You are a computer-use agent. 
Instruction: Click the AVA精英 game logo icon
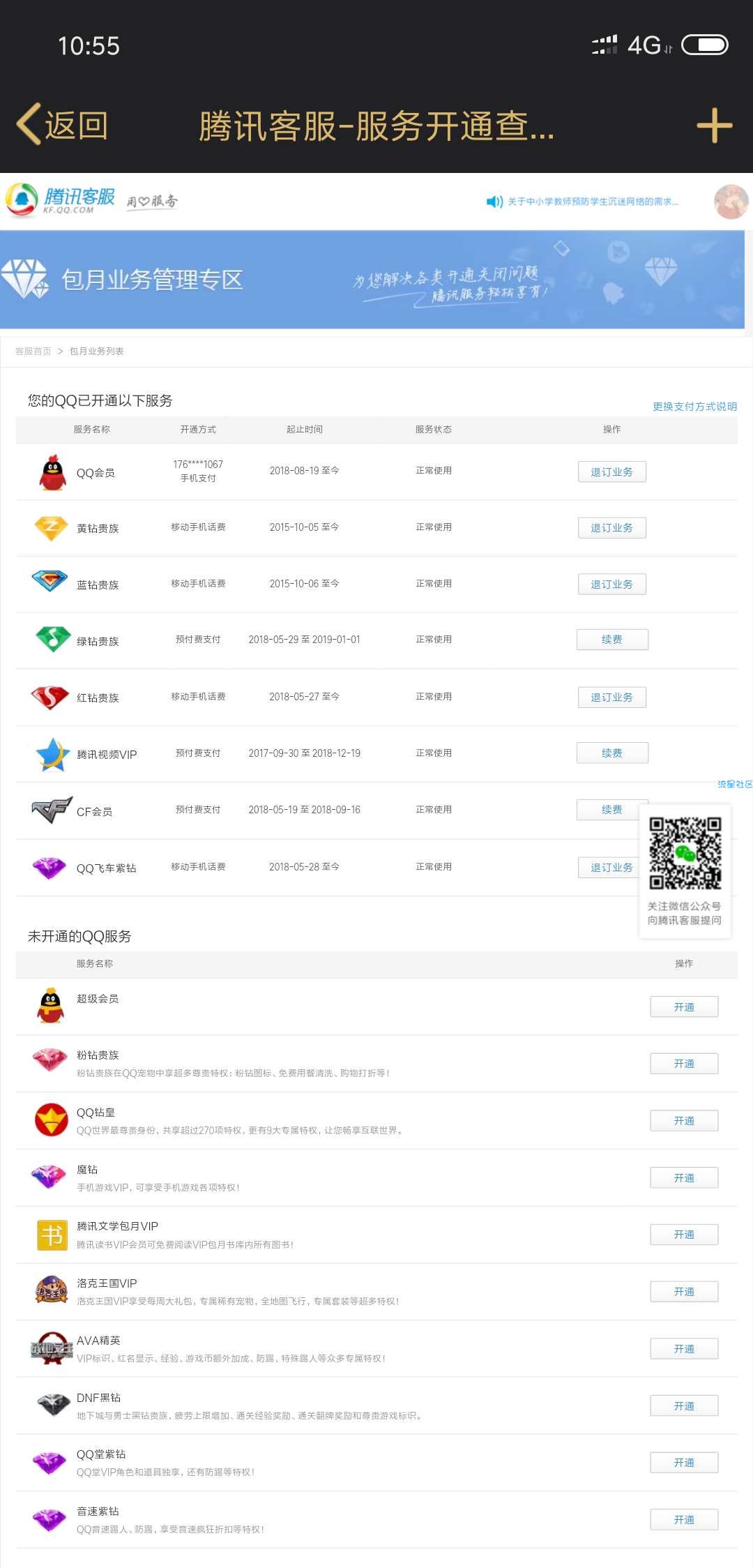coord(52,1348)
